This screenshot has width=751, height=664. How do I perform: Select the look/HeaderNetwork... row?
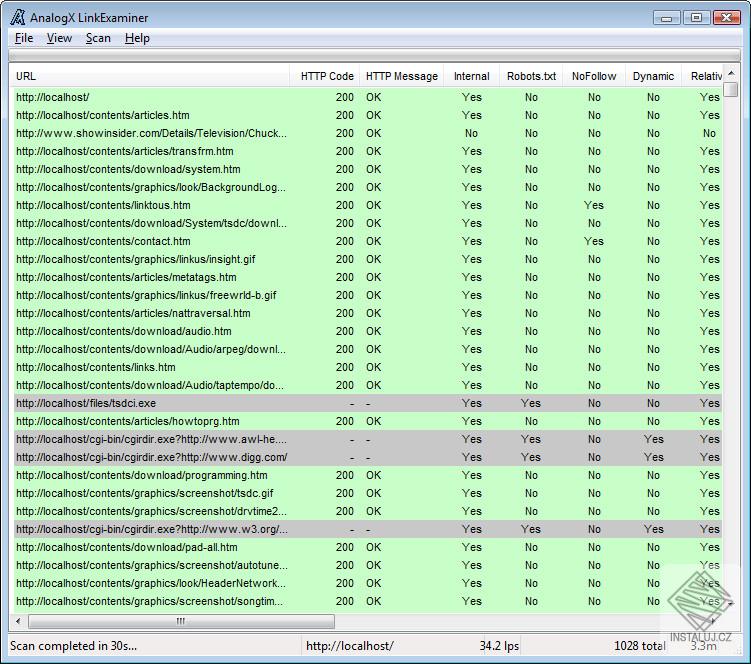367,583
